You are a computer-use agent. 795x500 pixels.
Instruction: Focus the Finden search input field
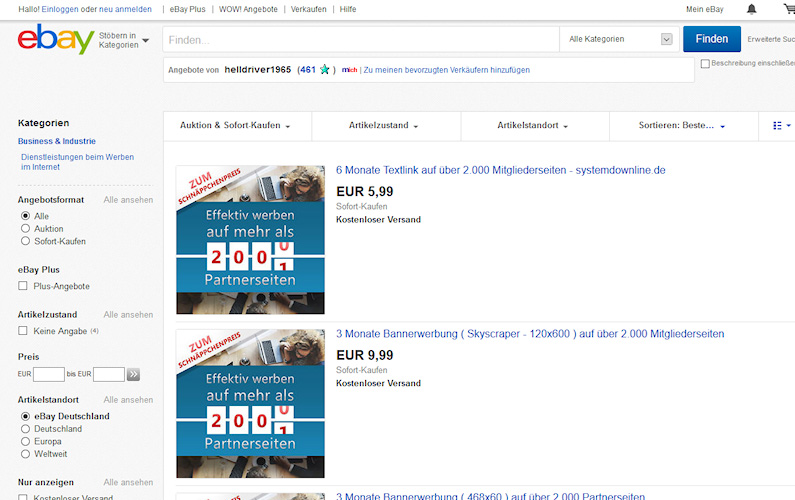point(361,39)
